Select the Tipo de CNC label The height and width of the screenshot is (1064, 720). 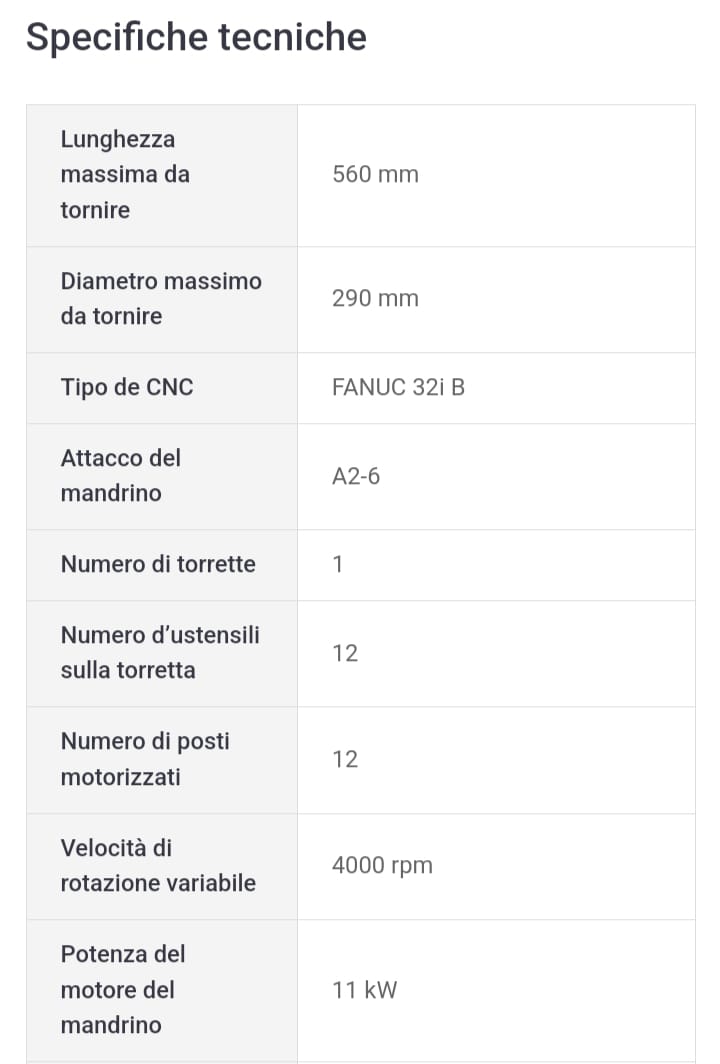[x=127, y=387]
